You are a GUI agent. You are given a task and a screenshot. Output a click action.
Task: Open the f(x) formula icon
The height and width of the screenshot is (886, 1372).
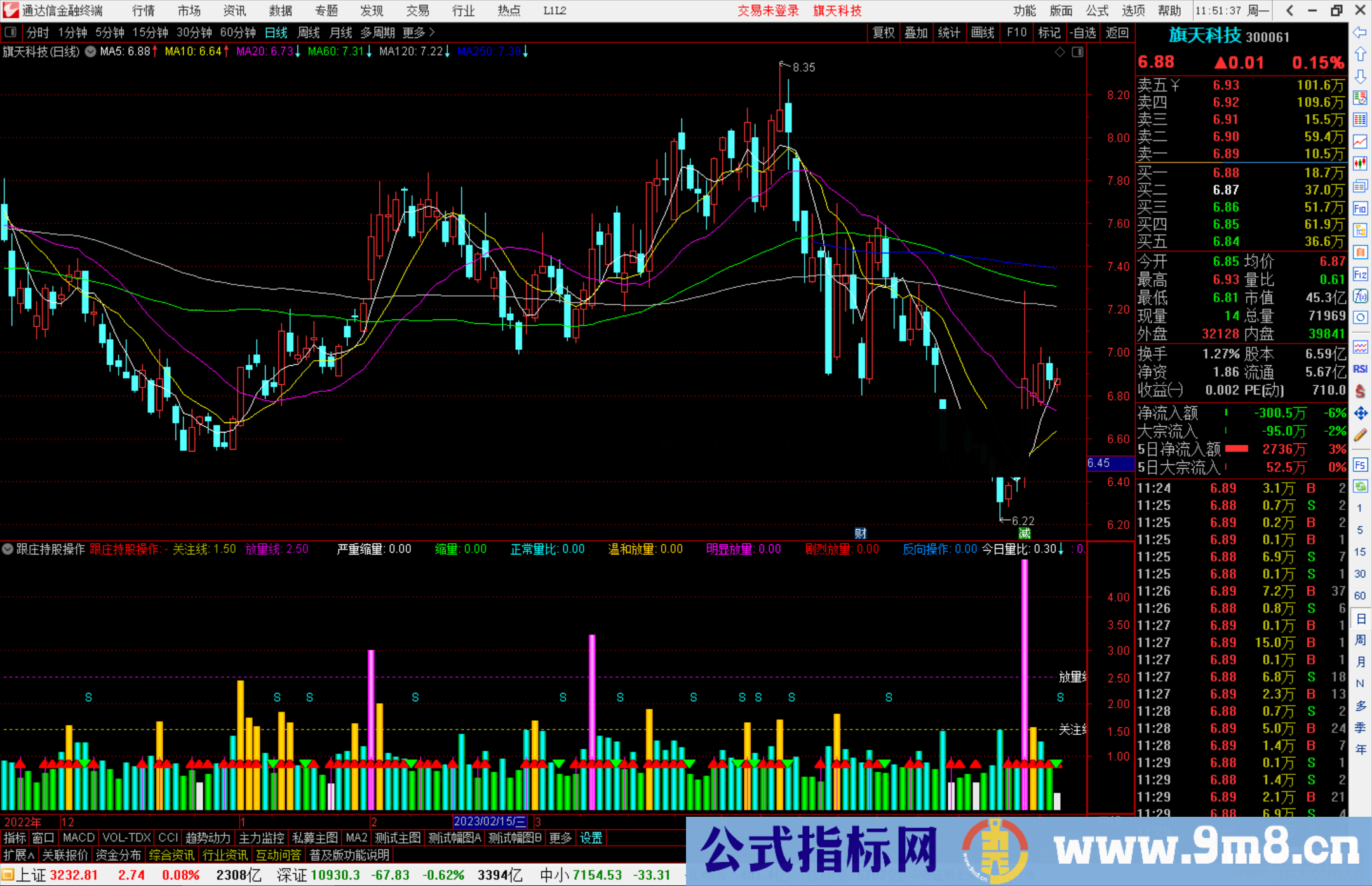pyautogui.click(x=1360, y=296)
